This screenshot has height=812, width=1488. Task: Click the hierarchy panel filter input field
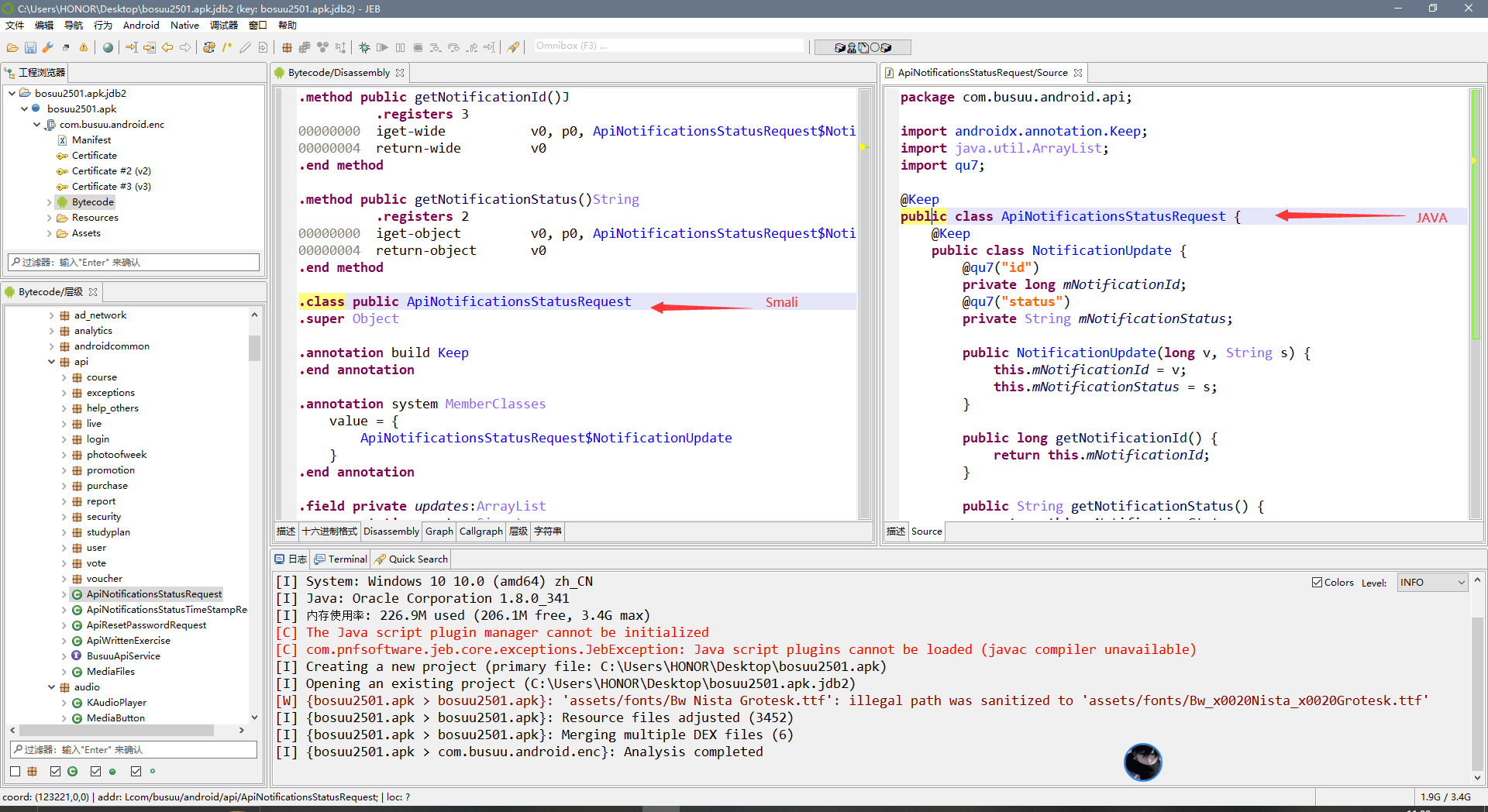click(133, 750)
